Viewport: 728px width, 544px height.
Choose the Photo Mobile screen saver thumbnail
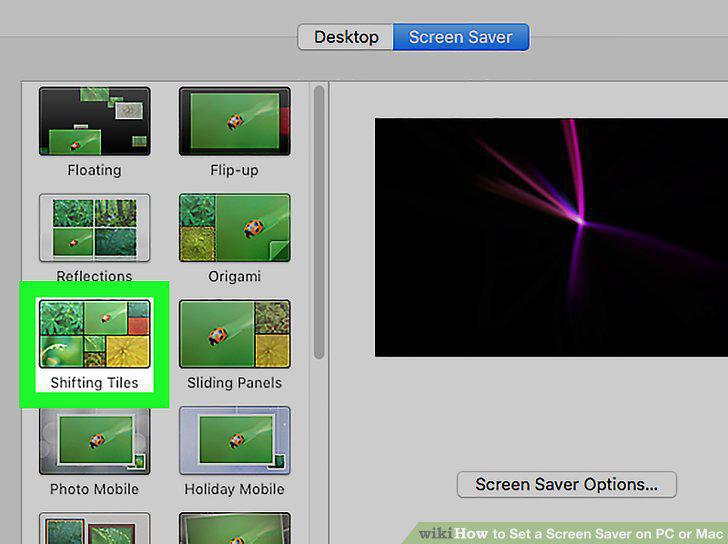click(95, 440)
